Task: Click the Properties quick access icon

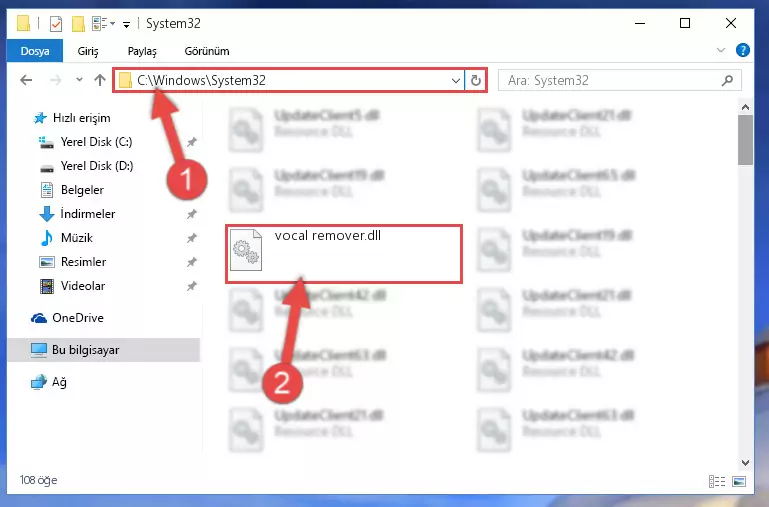Action: [56, 24]
